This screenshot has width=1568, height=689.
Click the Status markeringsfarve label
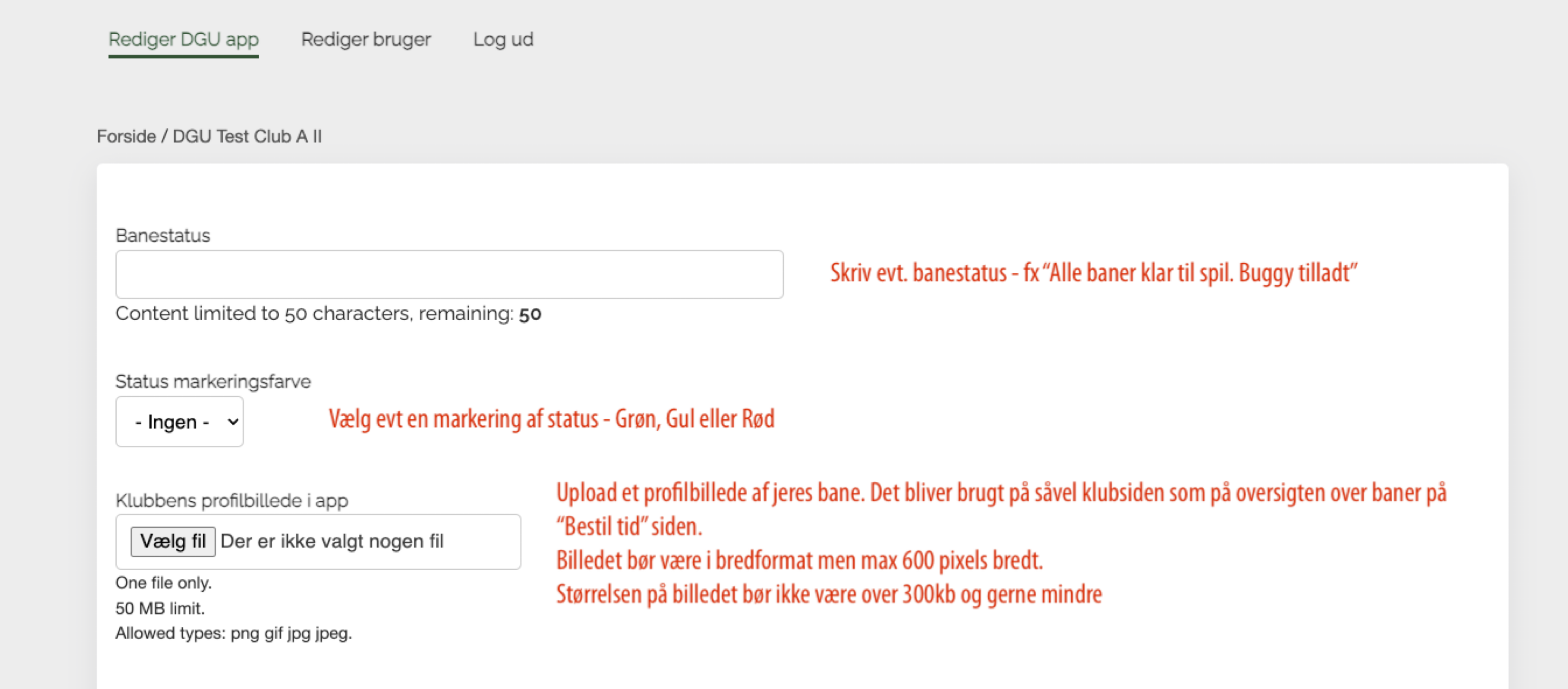(213, 382)
